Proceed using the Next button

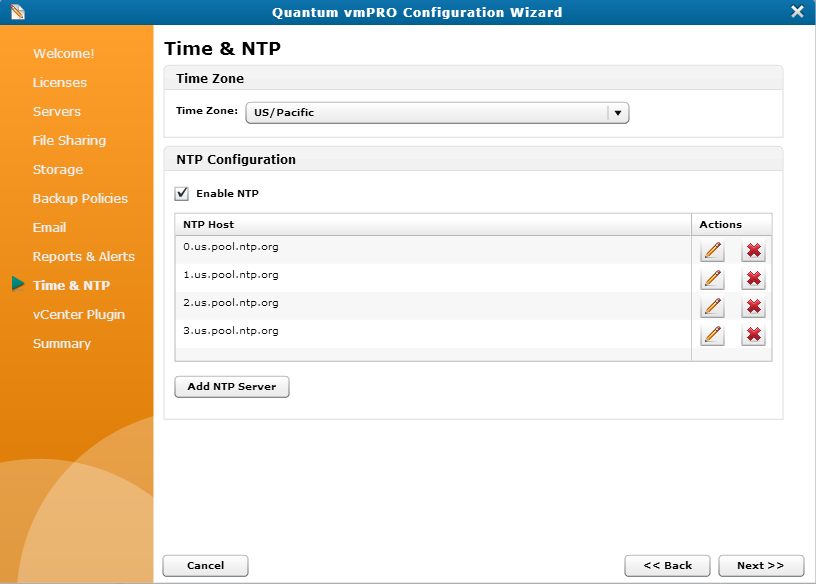(761, 565)
